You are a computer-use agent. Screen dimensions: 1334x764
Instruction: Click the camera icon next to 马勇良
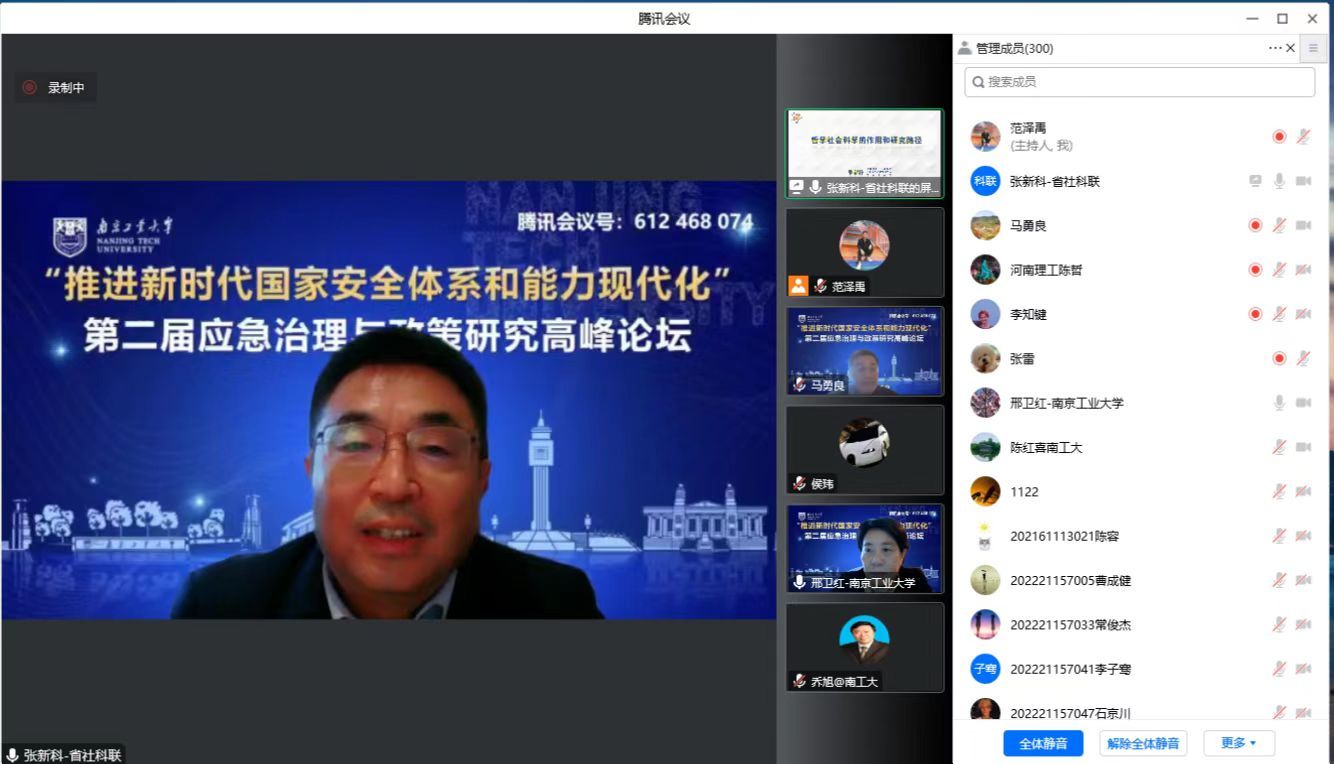pyautogui.click(x=1303, y=226)
